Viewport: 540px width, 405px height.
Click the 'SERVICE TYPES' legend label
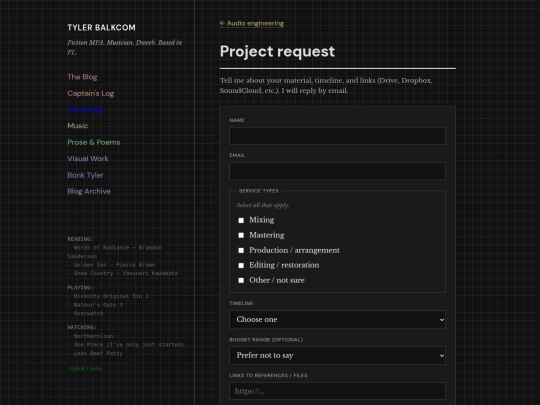click(x=259, y=191)
